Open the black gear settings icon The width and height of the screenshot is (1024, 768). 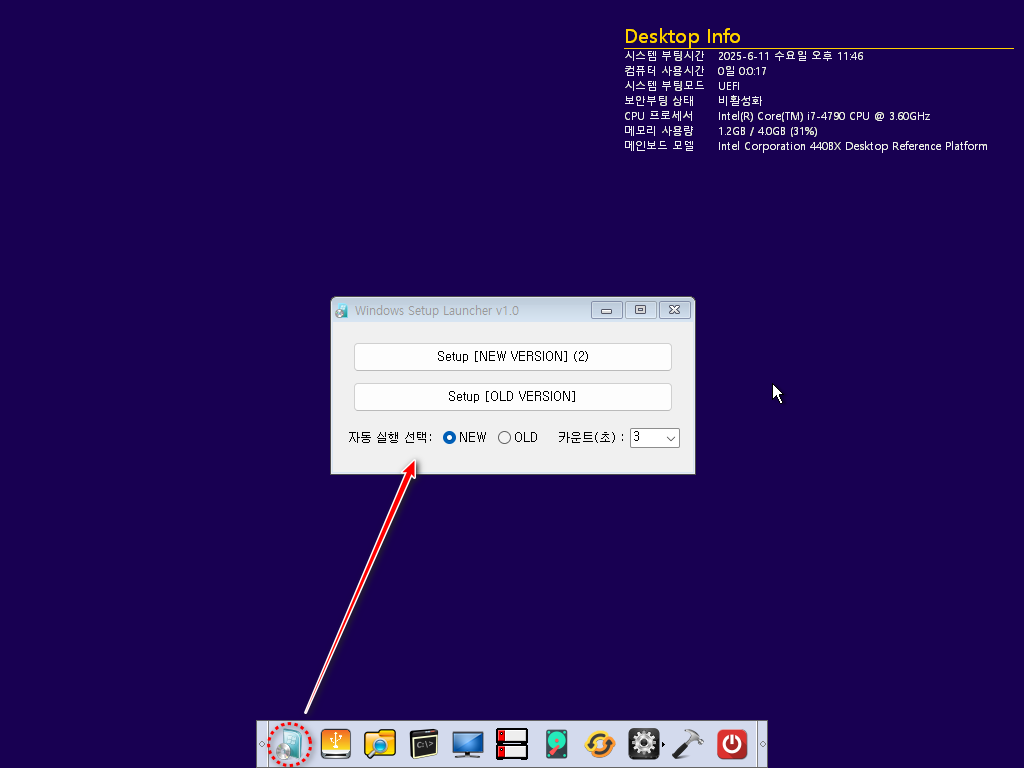[643, 744]
